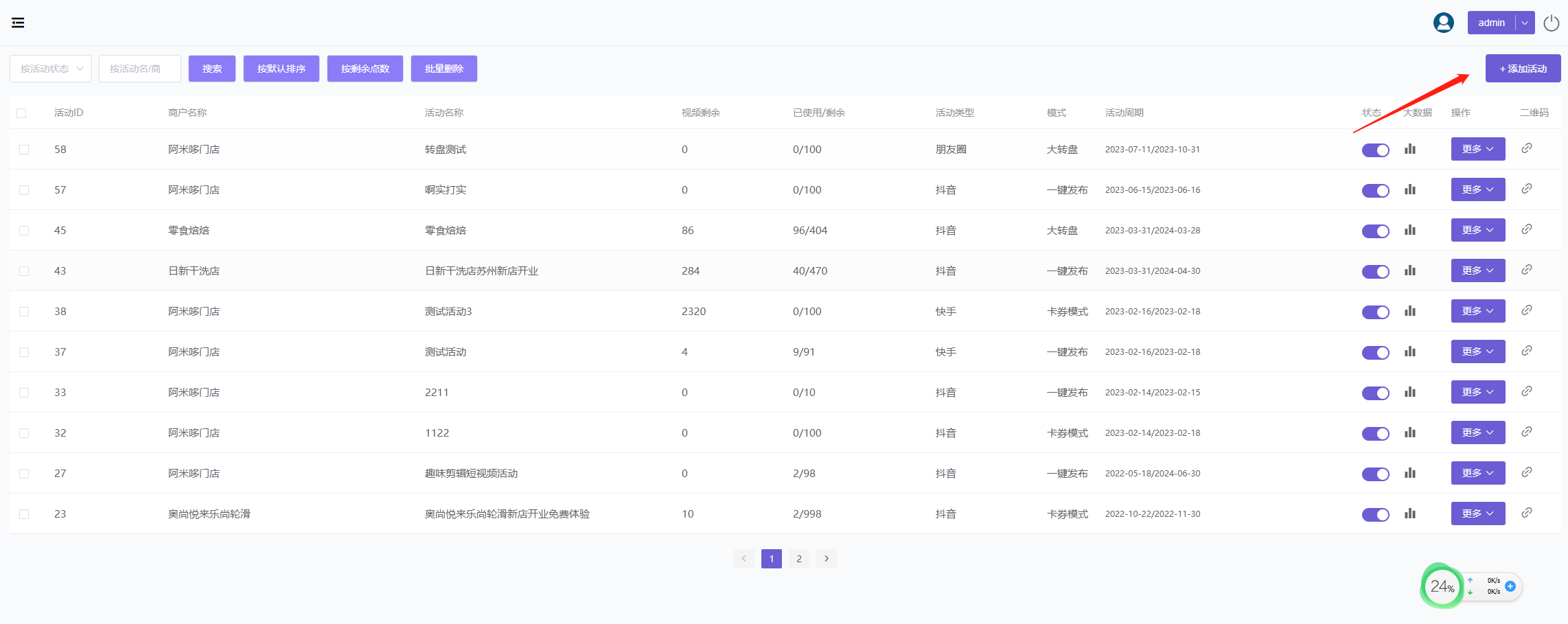View big data chart for activity 23
The width and height of the screenshot is (1568, 624).
click(x=1410, y=513)
